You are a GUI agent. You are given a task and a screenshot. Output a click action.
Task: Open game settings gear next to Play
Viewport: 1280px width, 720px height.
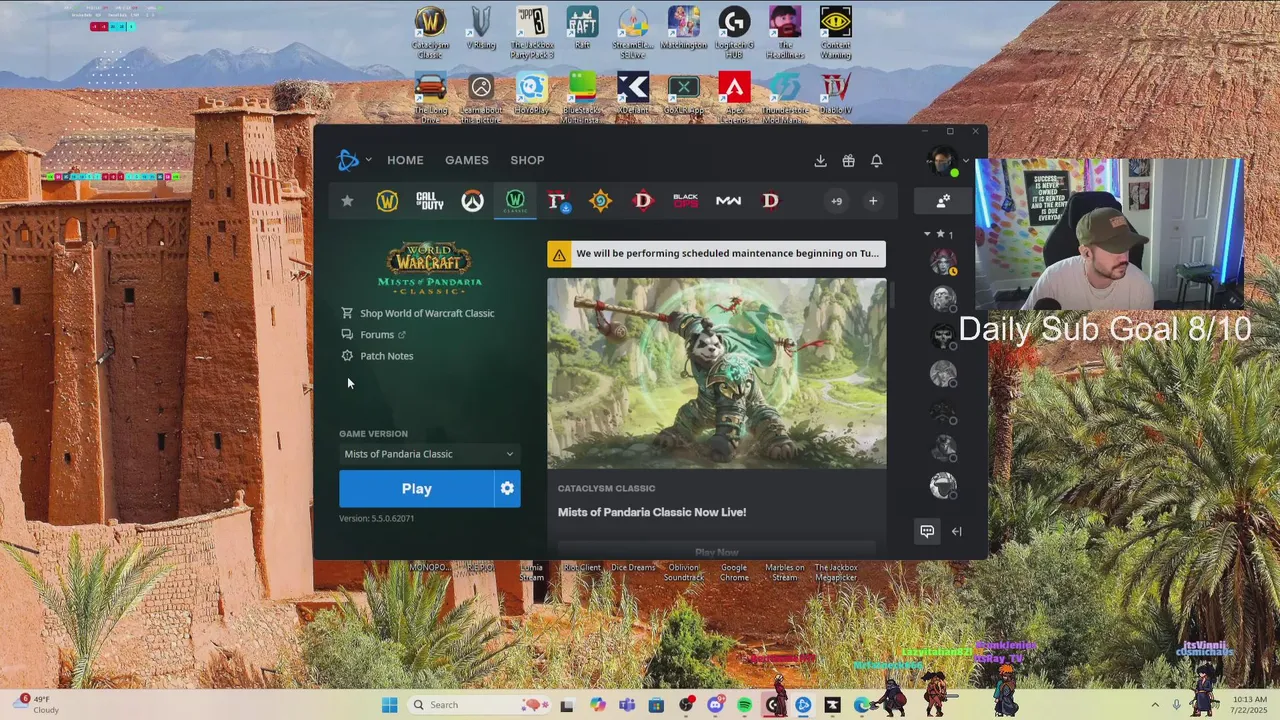click(507, 489)
